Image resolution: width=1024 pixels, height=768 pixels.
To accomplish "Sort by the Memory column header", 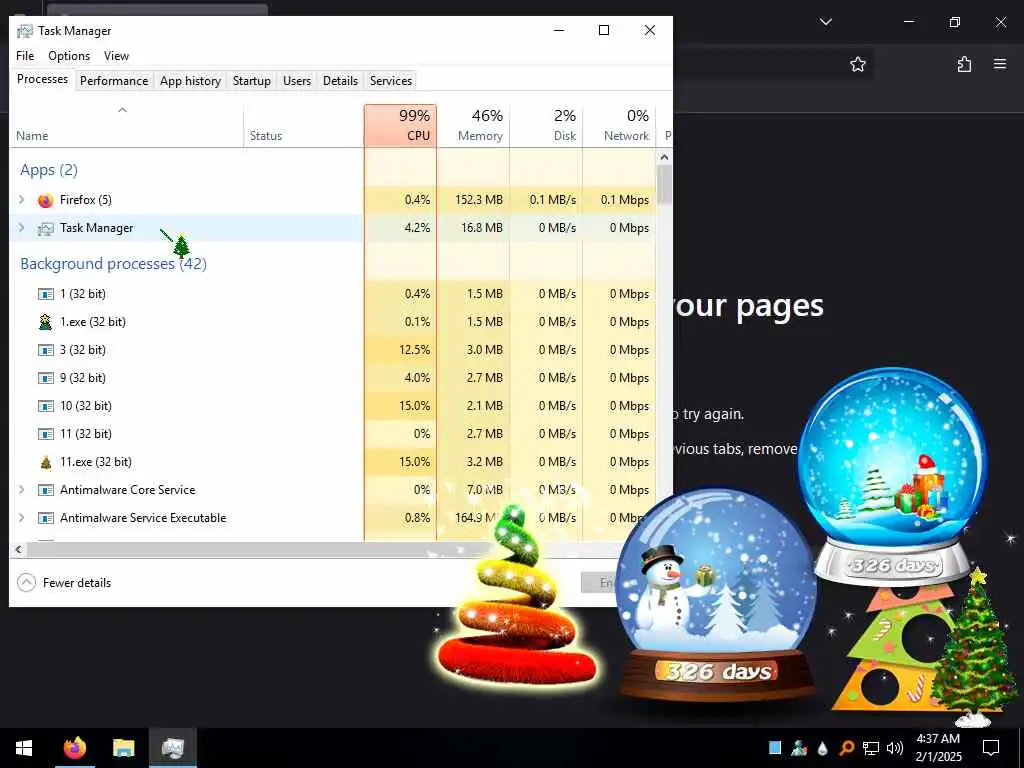I will coord(473,125).
